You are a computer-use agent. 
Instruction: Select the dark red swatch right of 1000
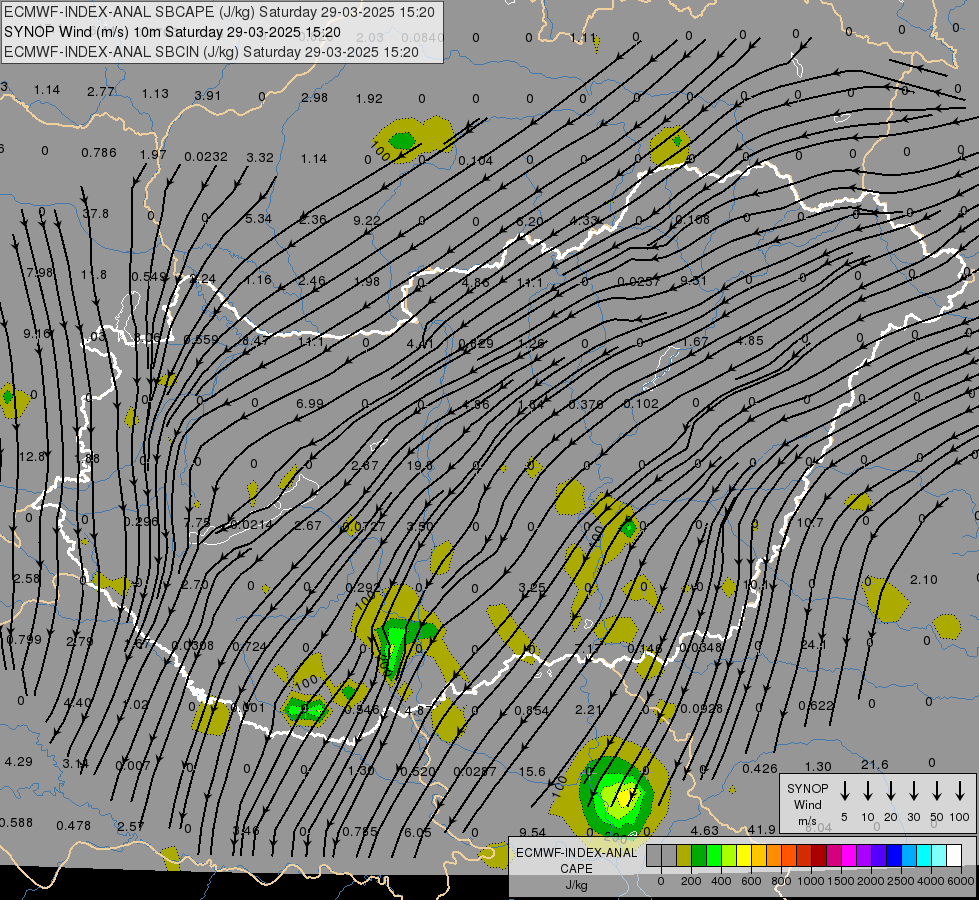pos(819,855)
